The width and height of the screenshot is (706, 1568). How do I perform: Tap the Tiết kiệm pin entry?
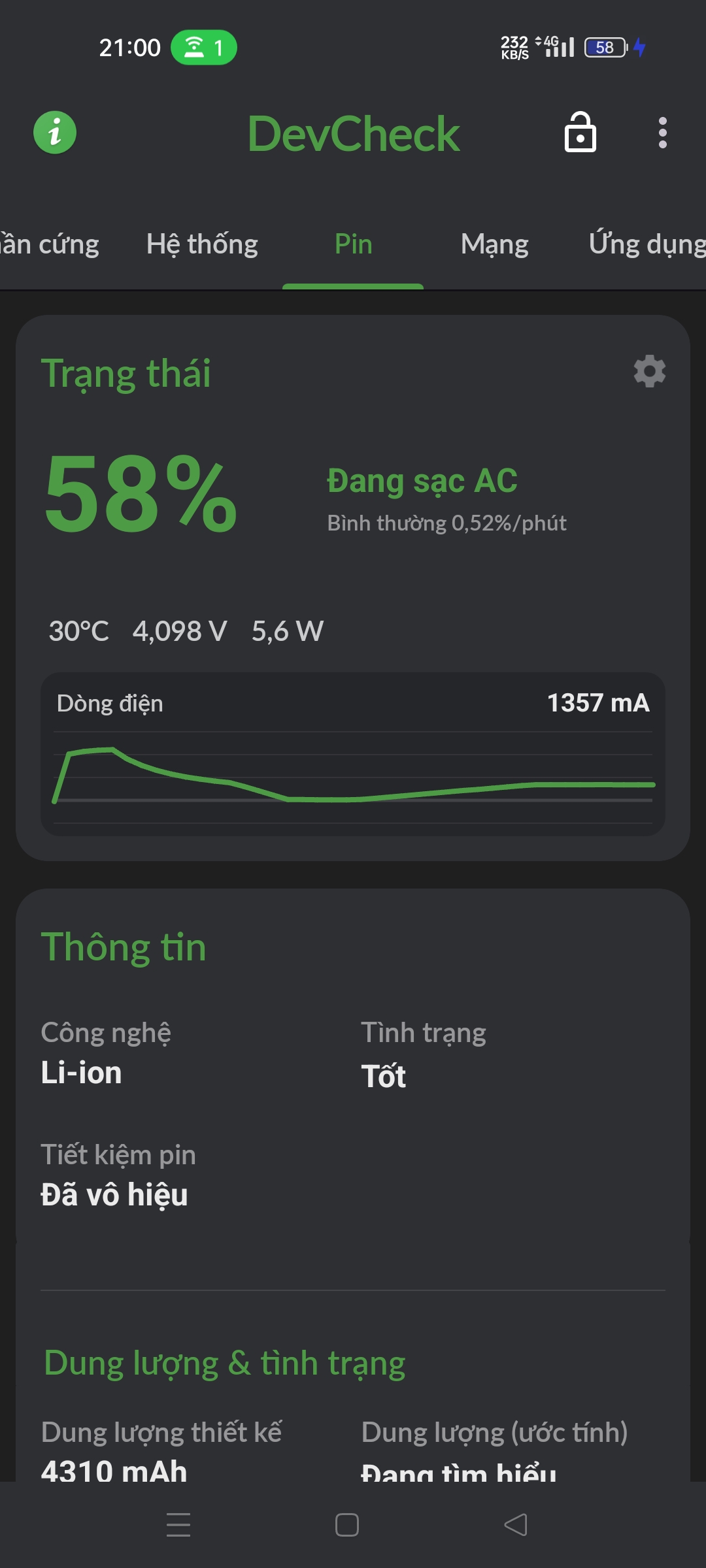118,1175
